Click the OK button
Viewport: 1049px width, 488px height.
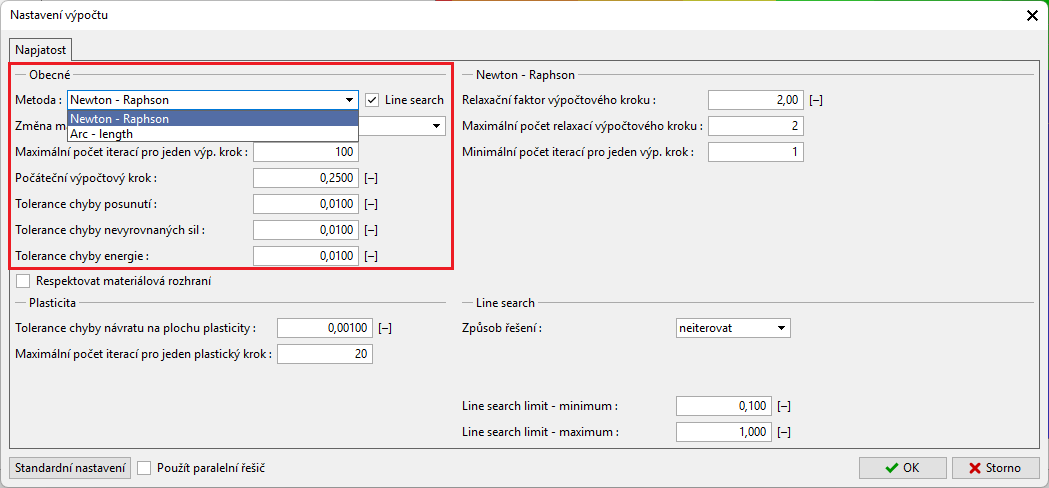902,468
